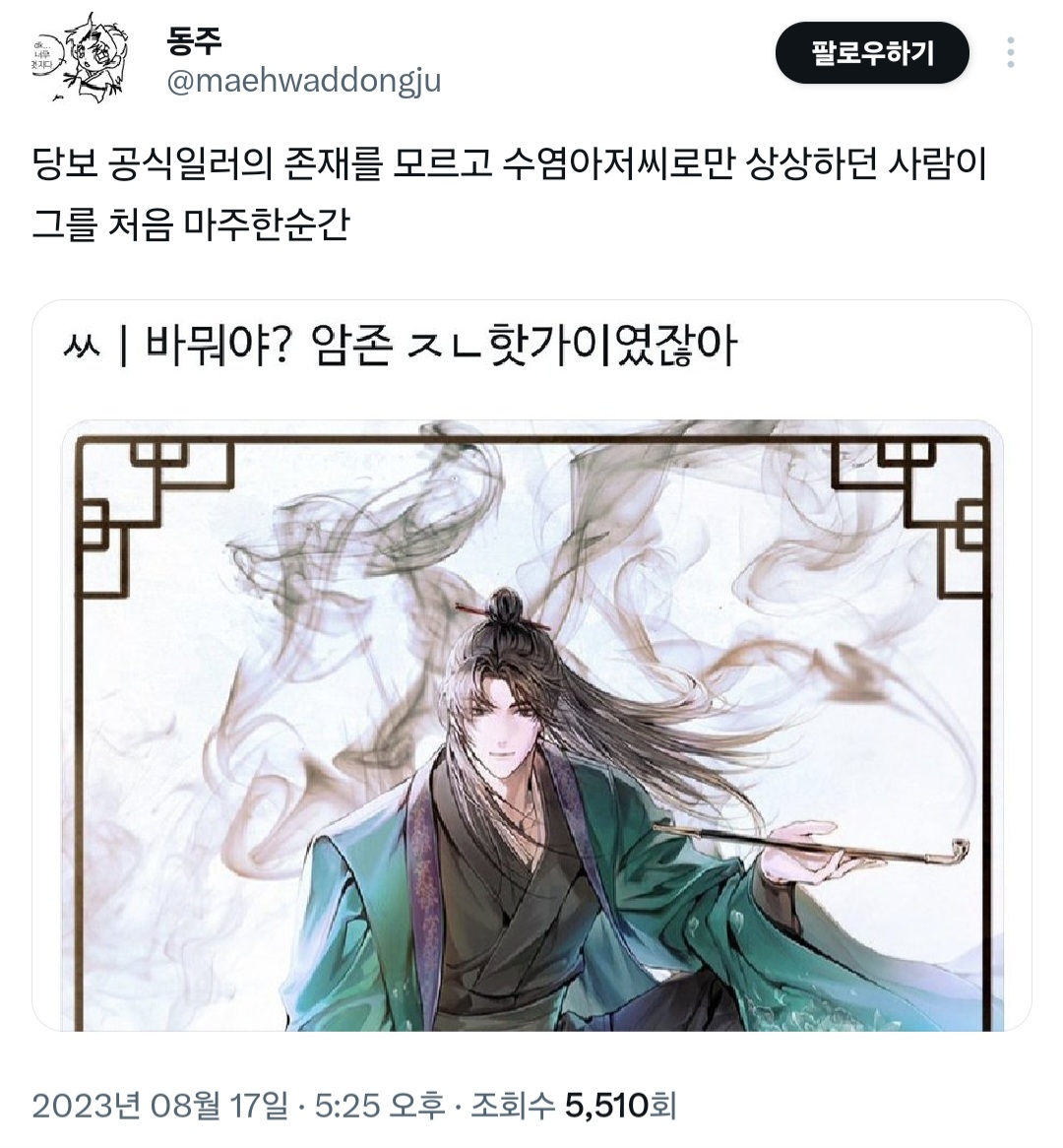The height and width of the screenshot is (1148, 1063).
Task: Click the 팔로우하기 follow button
Action: (872, 53)
